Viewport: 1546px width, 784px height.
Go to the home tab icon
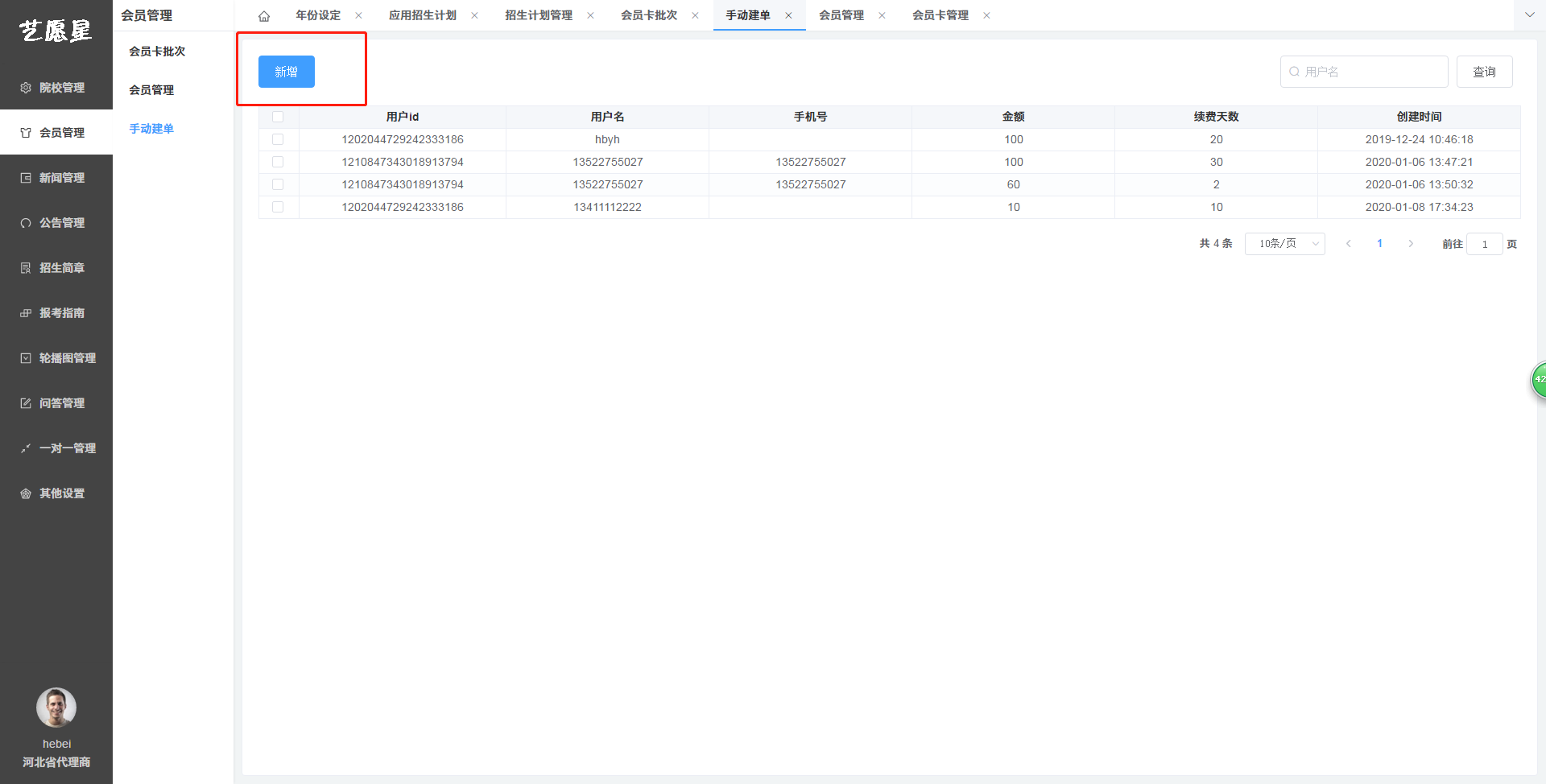(264, 16)
